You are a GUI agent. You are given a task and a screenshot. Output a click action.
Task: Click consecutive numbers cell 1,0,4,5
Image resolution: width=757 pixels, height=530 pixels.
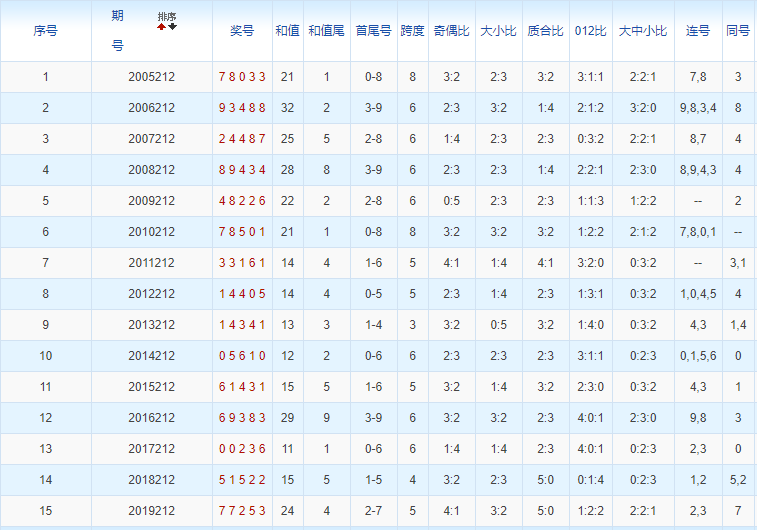click(x=698, y=294)
